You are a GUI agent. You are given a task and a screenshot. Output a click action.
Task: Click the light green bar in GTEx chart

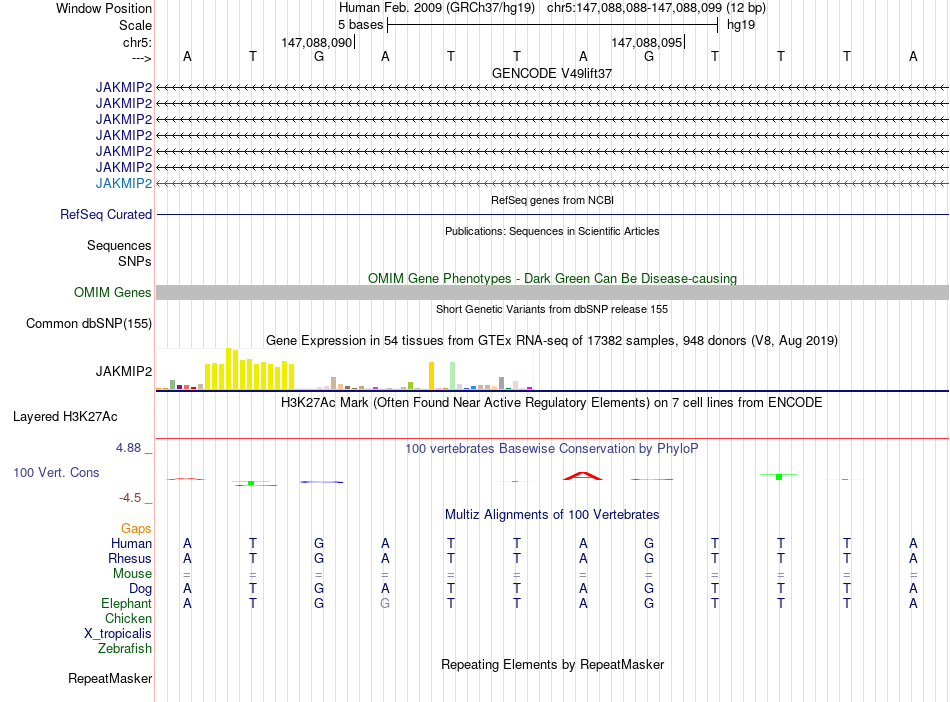(x=453, y=376)
